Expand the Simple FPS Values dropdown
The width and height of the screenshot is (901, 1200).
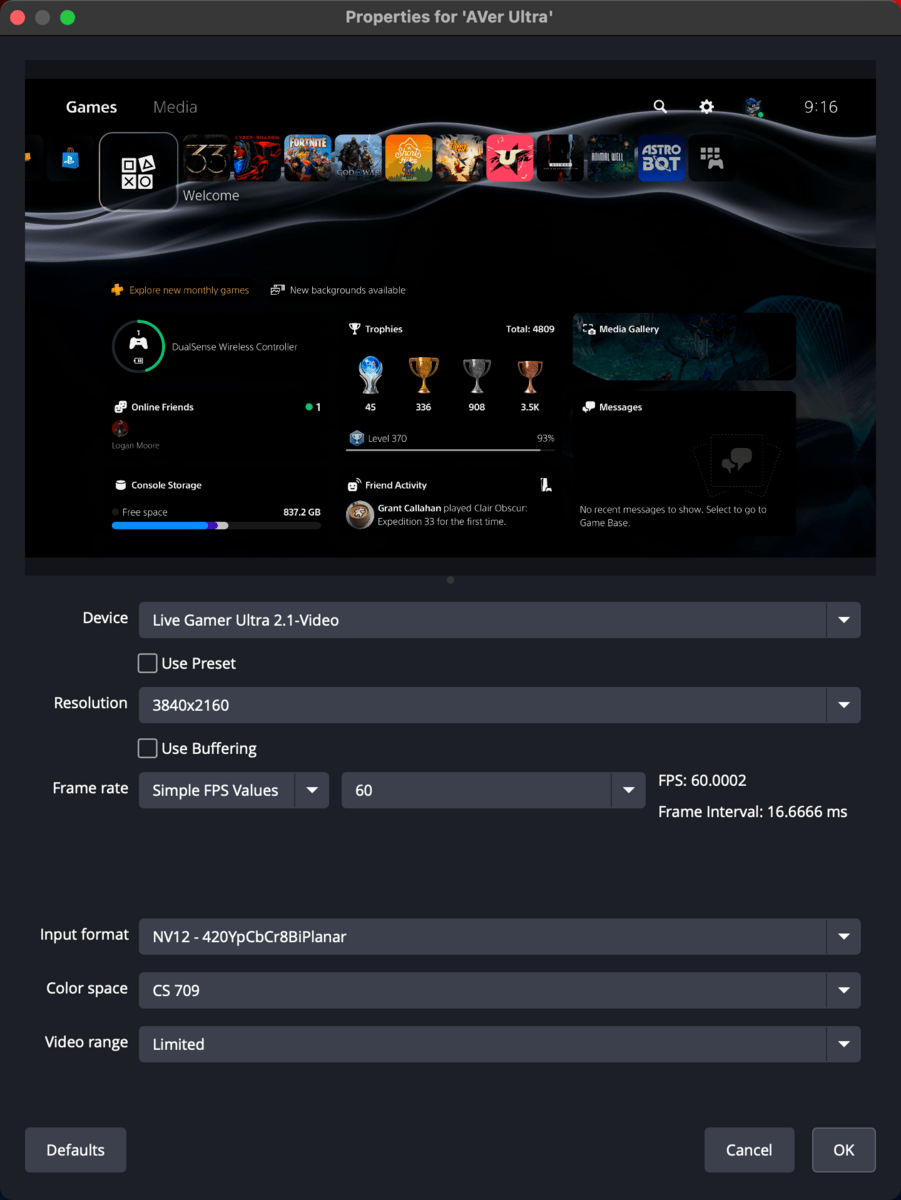pyautogui.click(x=233, y=790)
